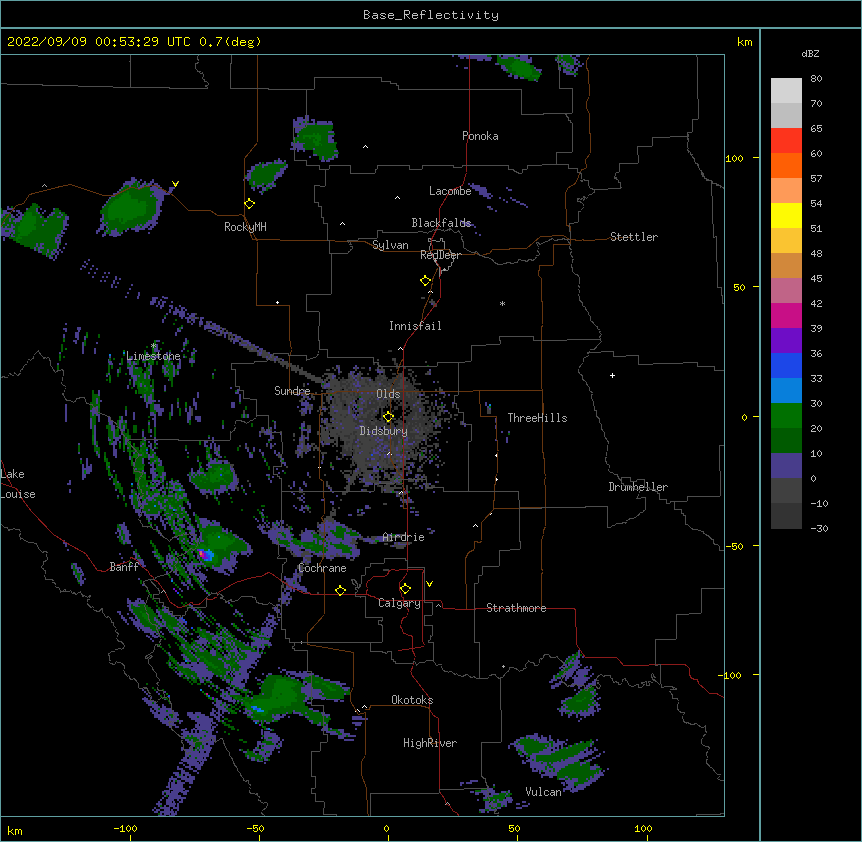The height and width of the screenshot is (842, 862).
Task: Click the yellow V marker west of RockyMH
Action: click(175, 184)
